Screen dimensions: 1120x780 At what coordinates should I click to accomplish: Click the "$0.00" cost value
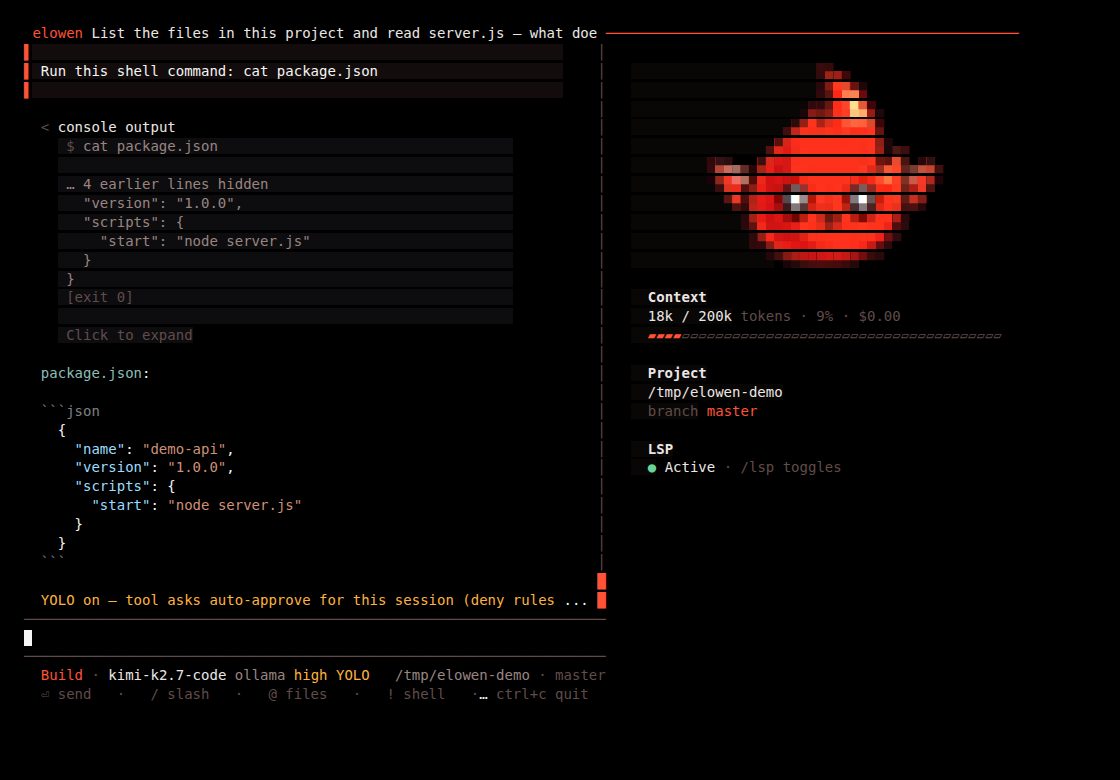879,316
